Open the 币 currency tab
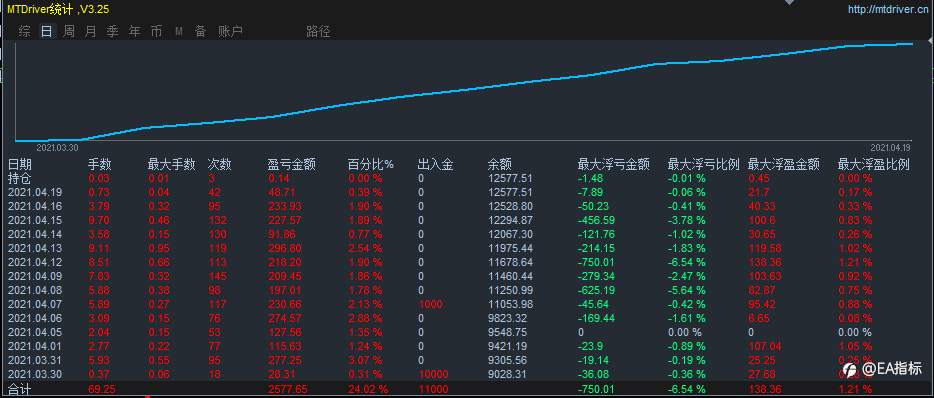934x398 pixels. 156,32
